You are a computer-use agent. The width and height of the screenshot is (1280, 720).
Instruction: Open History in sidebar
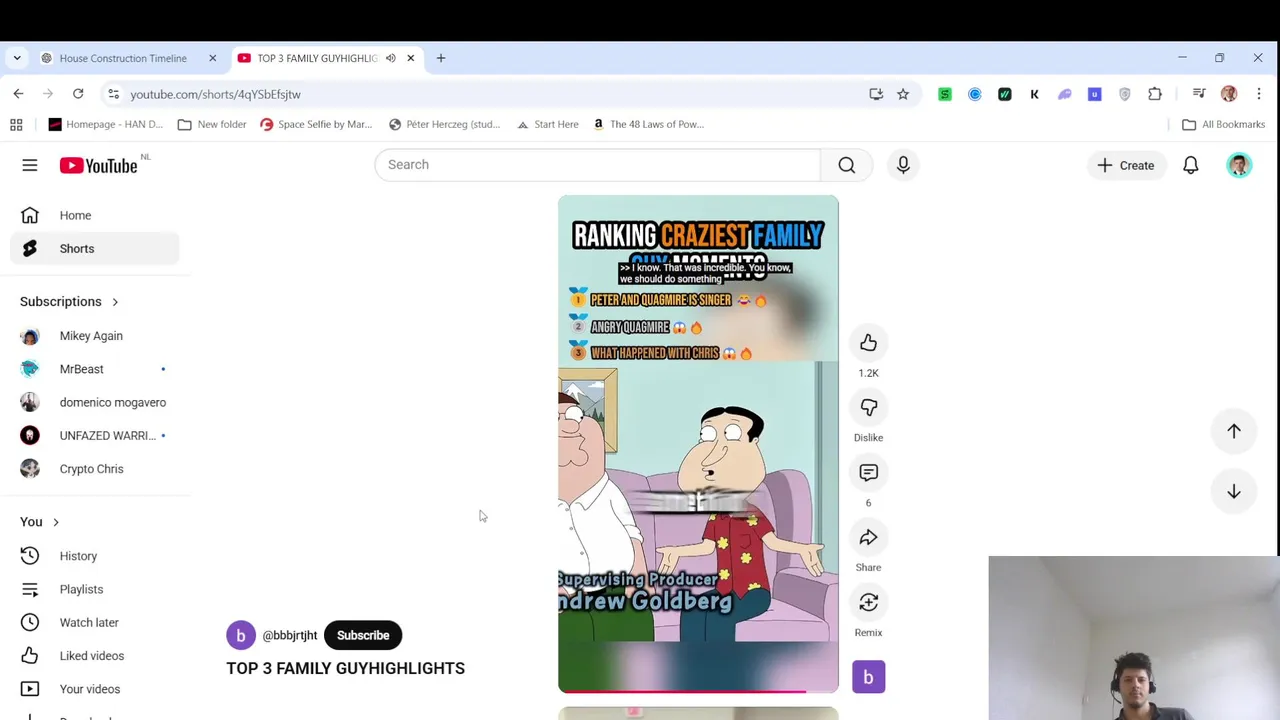tap(94, 556)
